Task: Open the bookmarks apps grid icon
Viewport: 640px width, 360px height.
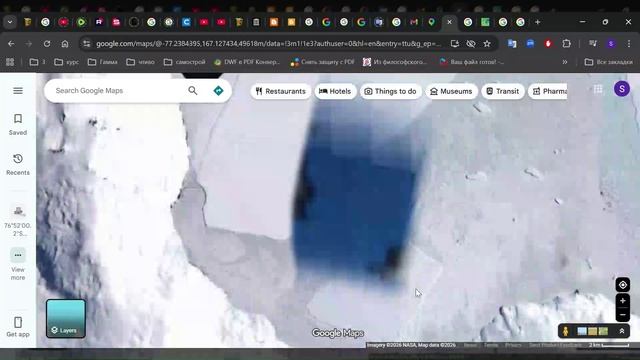Action: pos(10,62)
